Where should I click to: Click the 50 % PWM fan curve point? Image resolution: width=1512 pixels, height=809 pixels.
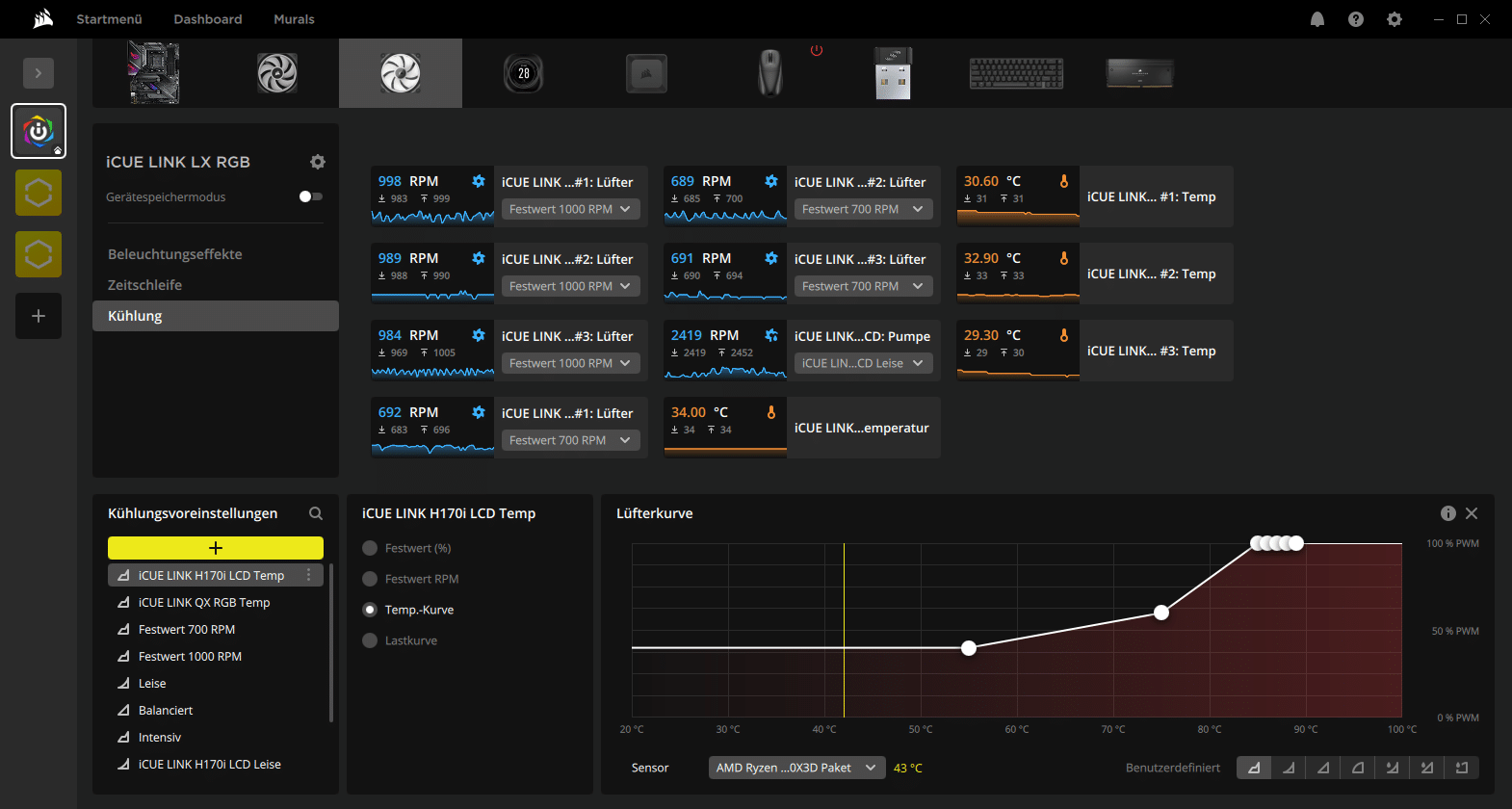[1161, 613]
